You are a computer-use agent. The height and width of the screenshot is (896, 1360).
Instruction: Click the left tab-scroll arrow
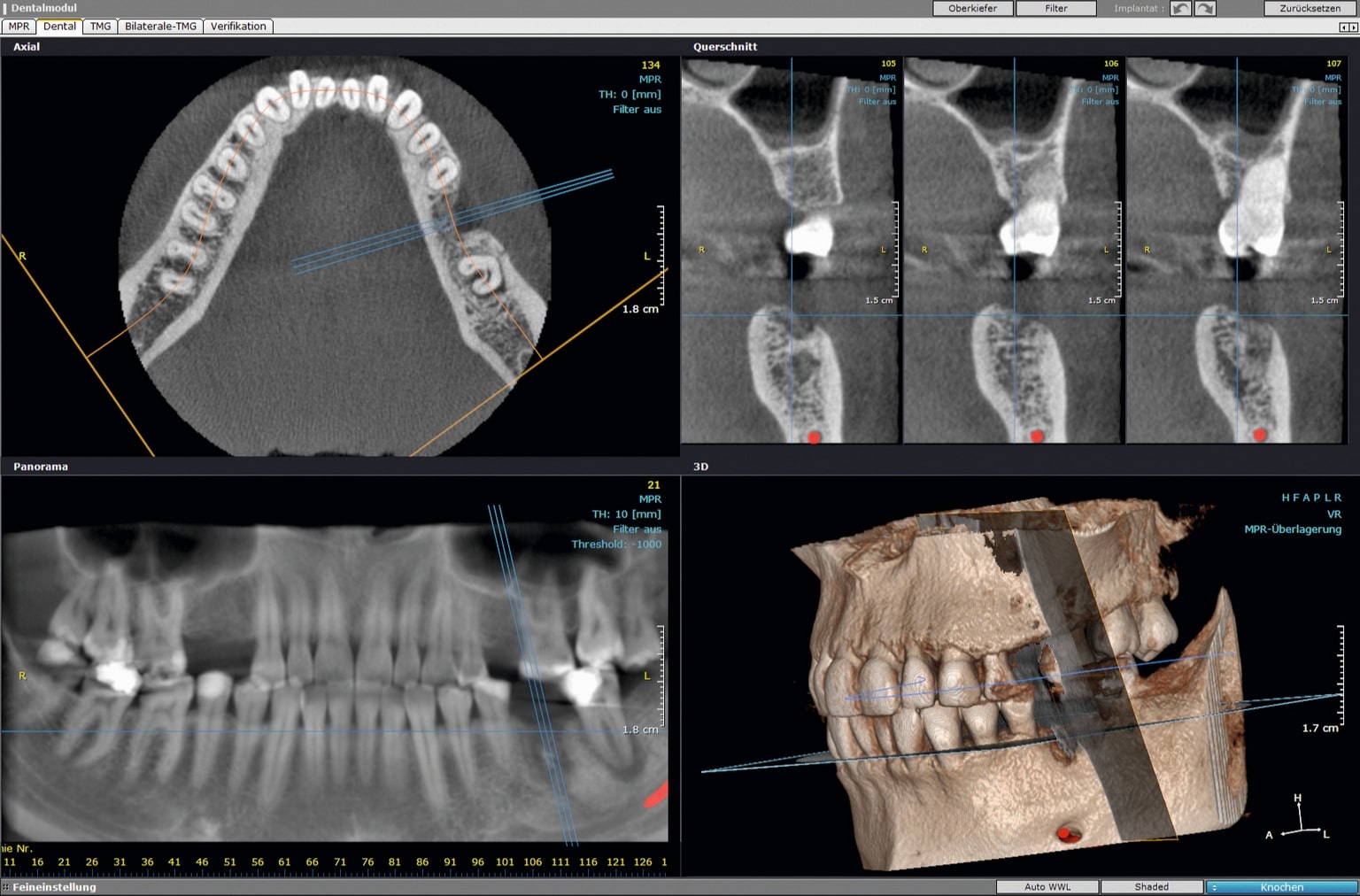[1344, 27]
